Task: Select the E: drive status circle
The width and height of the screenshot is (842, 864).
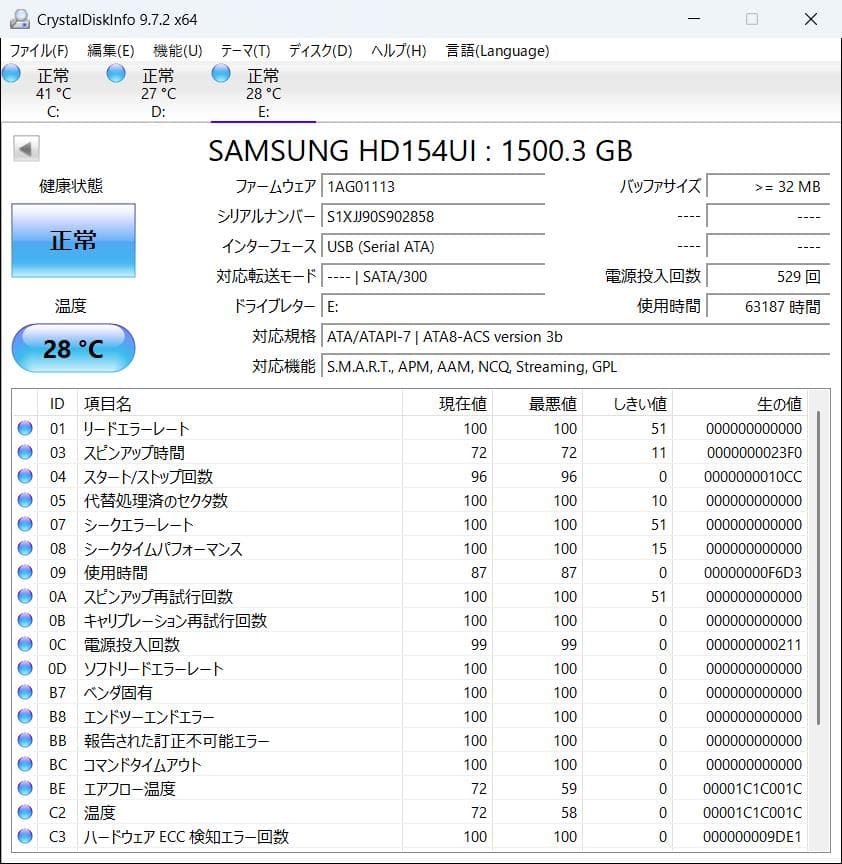Action: pyautogui.click(x=221, y=73)
